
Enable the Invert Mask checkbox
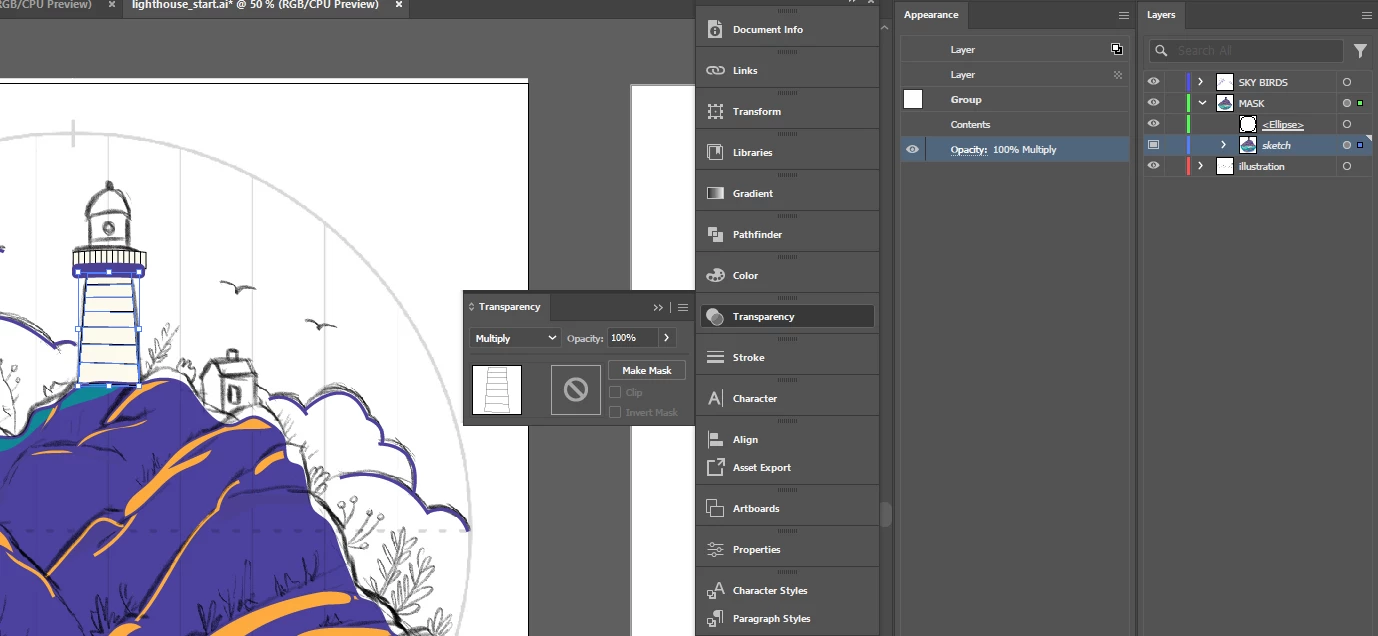tap(615, 412)
